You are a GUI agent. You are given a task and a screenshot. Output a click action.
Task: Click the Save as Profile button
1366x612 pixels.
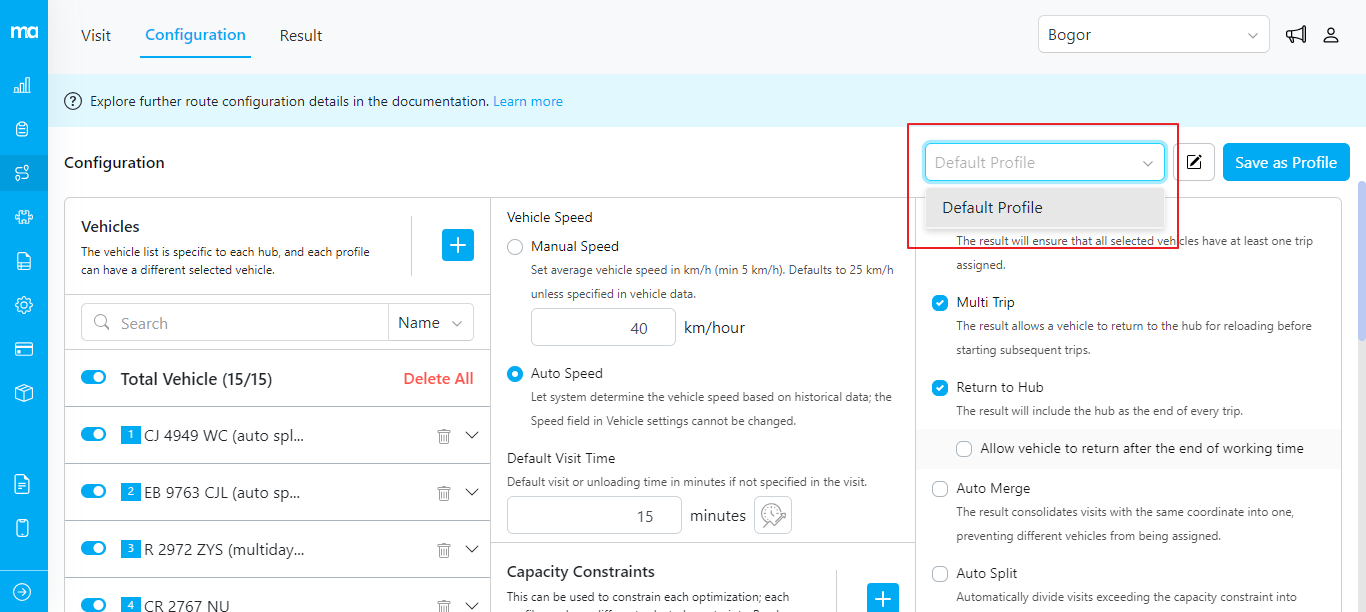coord(1285,162)
